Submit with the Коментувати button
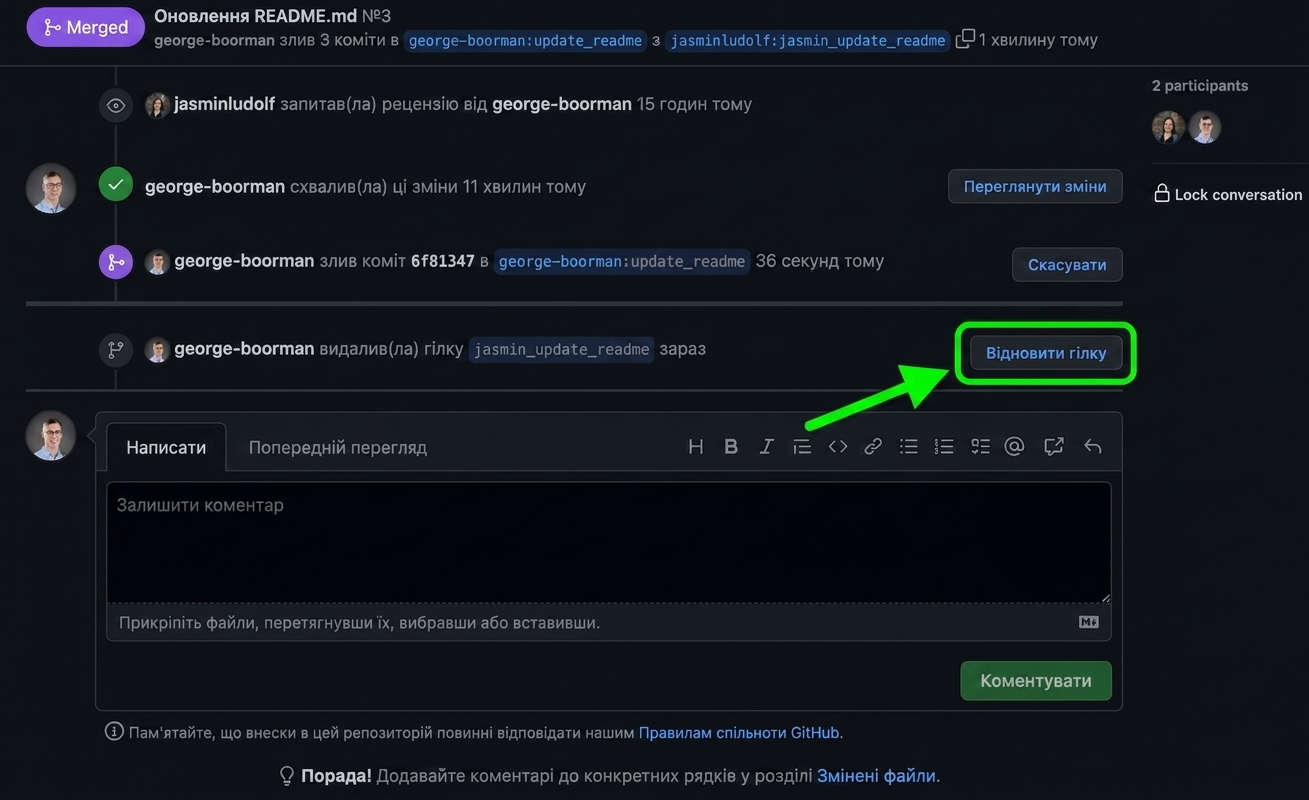This screenshot has height=800, width=1309. click(x=1036, y=681)
